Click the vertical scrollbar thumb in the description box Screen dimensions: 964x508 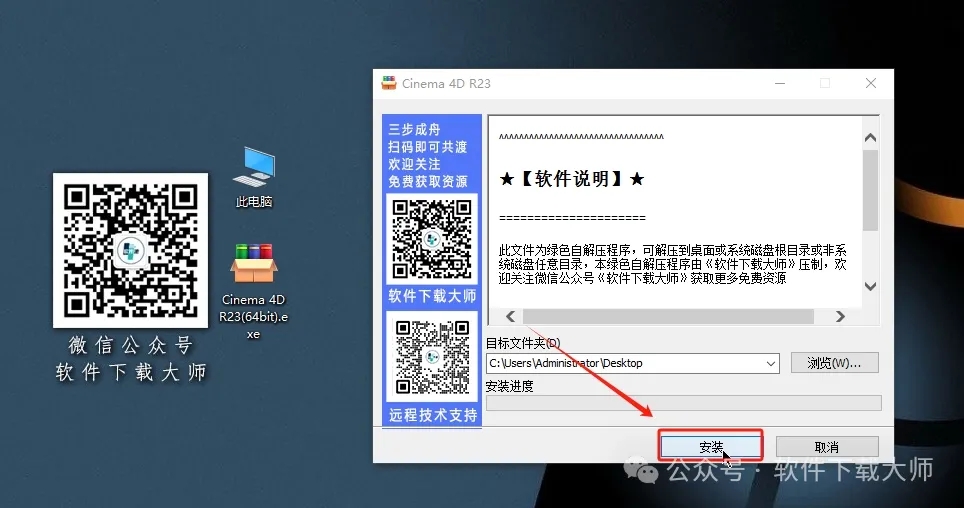click(870, 190)
